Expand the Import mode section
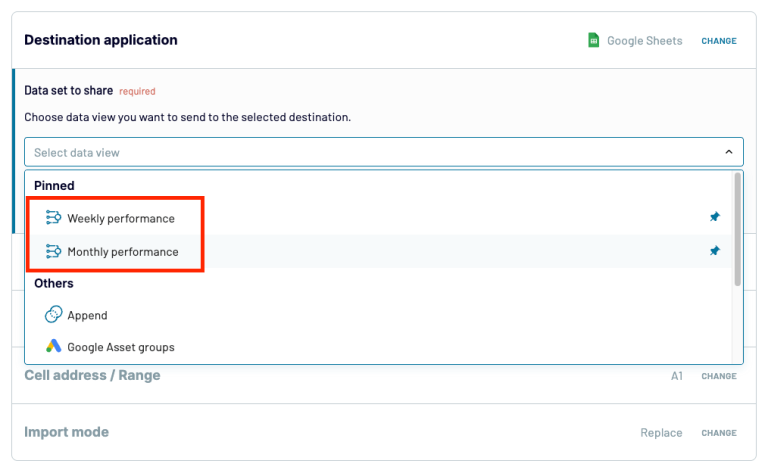This screenshot has width=768, height=473. tap(66, 433)
